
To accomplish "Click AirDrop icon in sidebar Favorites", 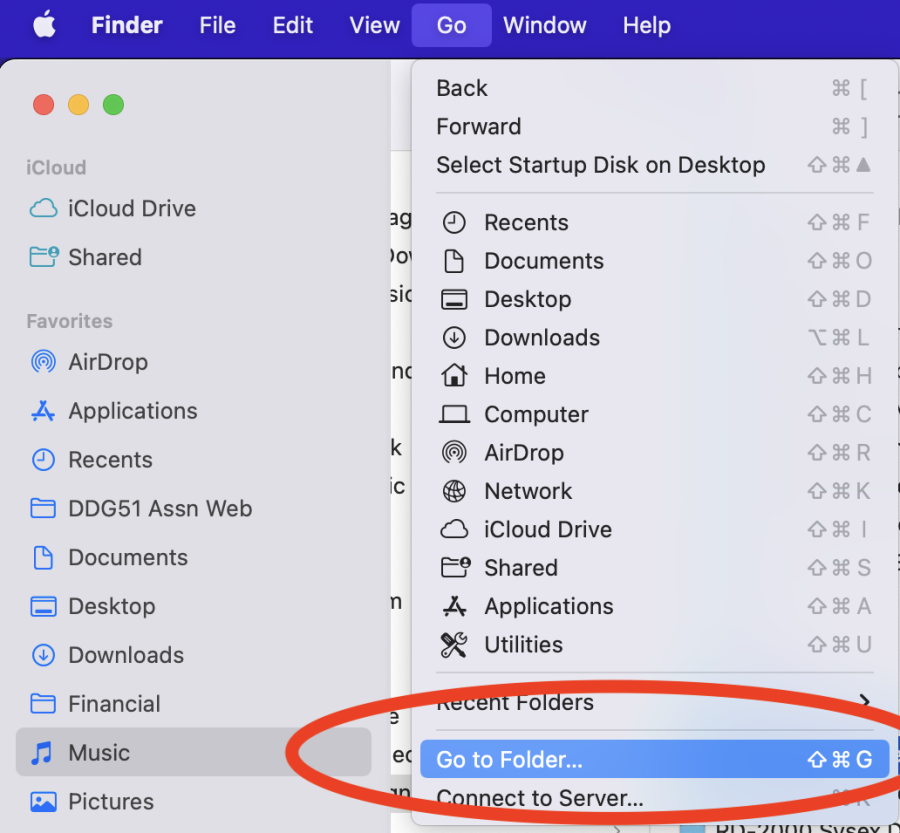I will coord(44,362).
